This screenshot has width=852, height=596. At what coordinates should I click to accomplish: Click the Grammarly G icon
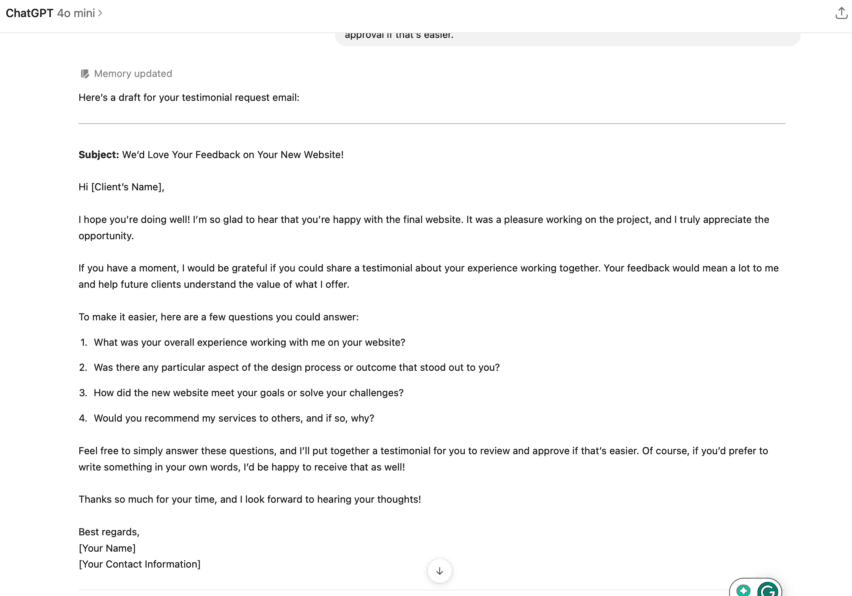tap(767, 590)
